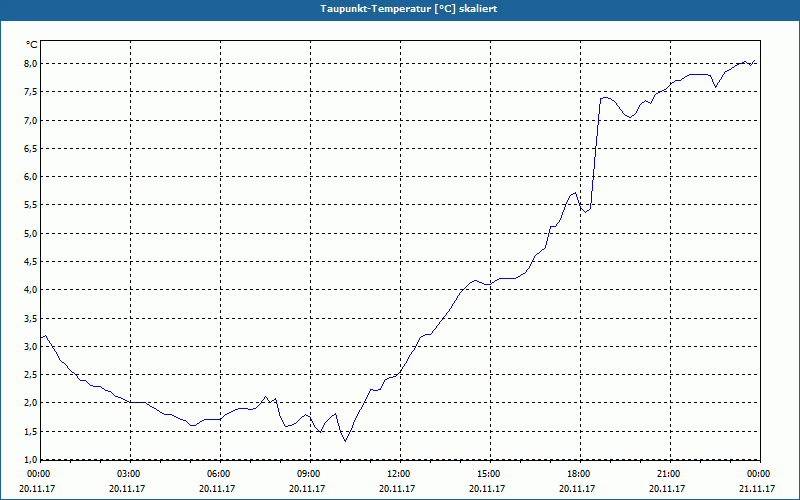Click the '06:00' time label
This screenshot has height=500, width=800.
tap(220, 474)
